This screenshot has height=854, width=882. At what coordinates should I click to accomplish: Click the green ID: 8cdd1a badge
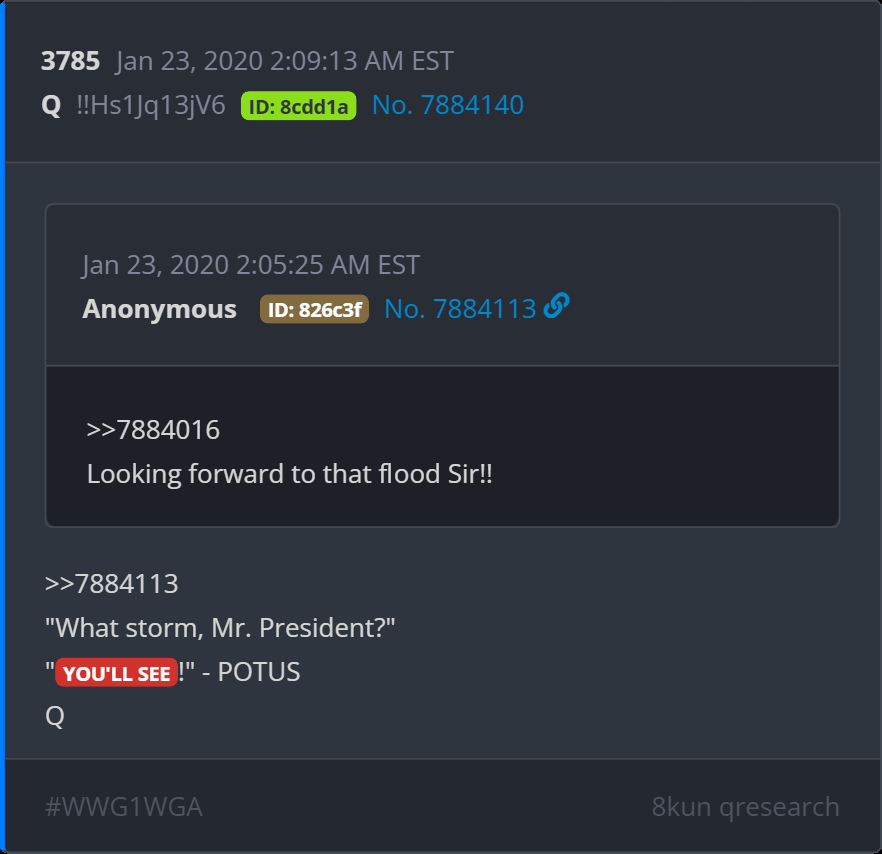298,106
